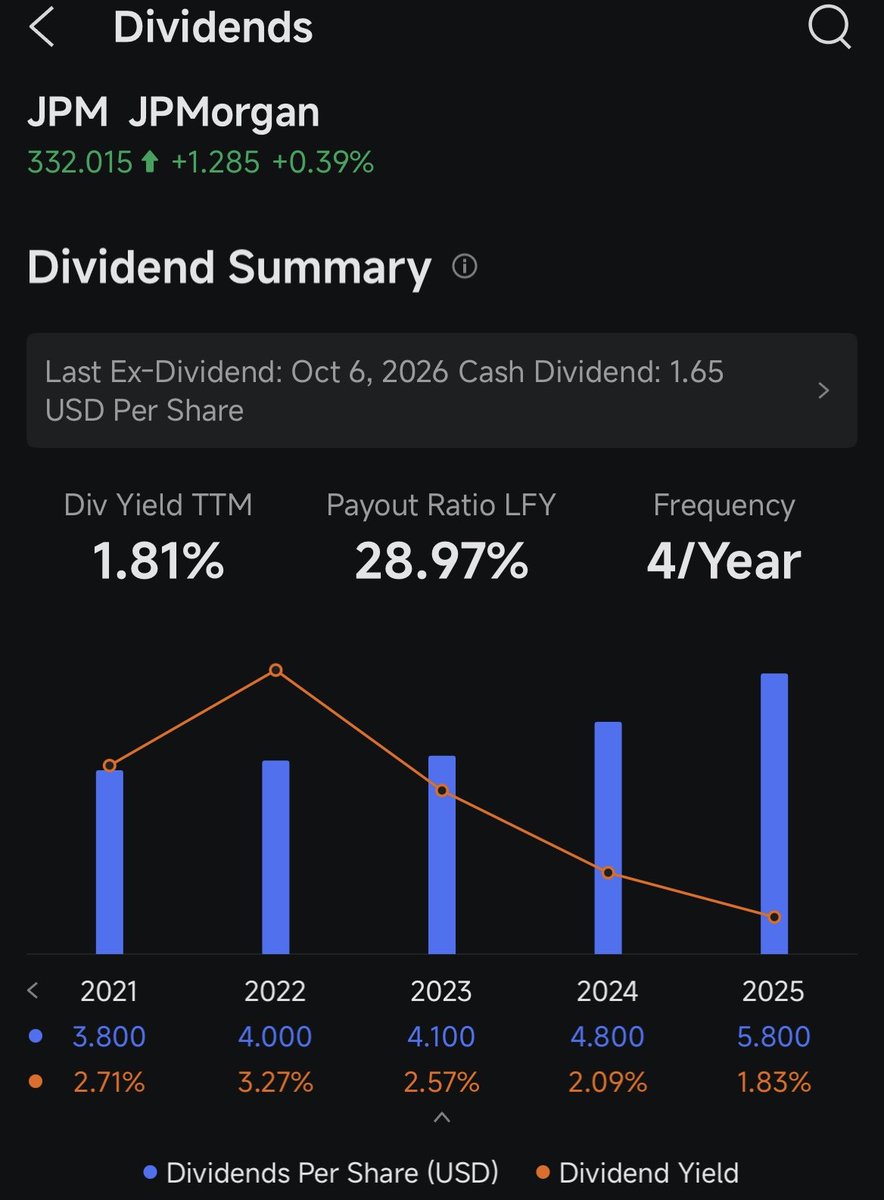Image resolution: width=884 pixels, height=1200 pixels.
Task: Open search with the magnifier icon
Action: (x=829, y=27)
